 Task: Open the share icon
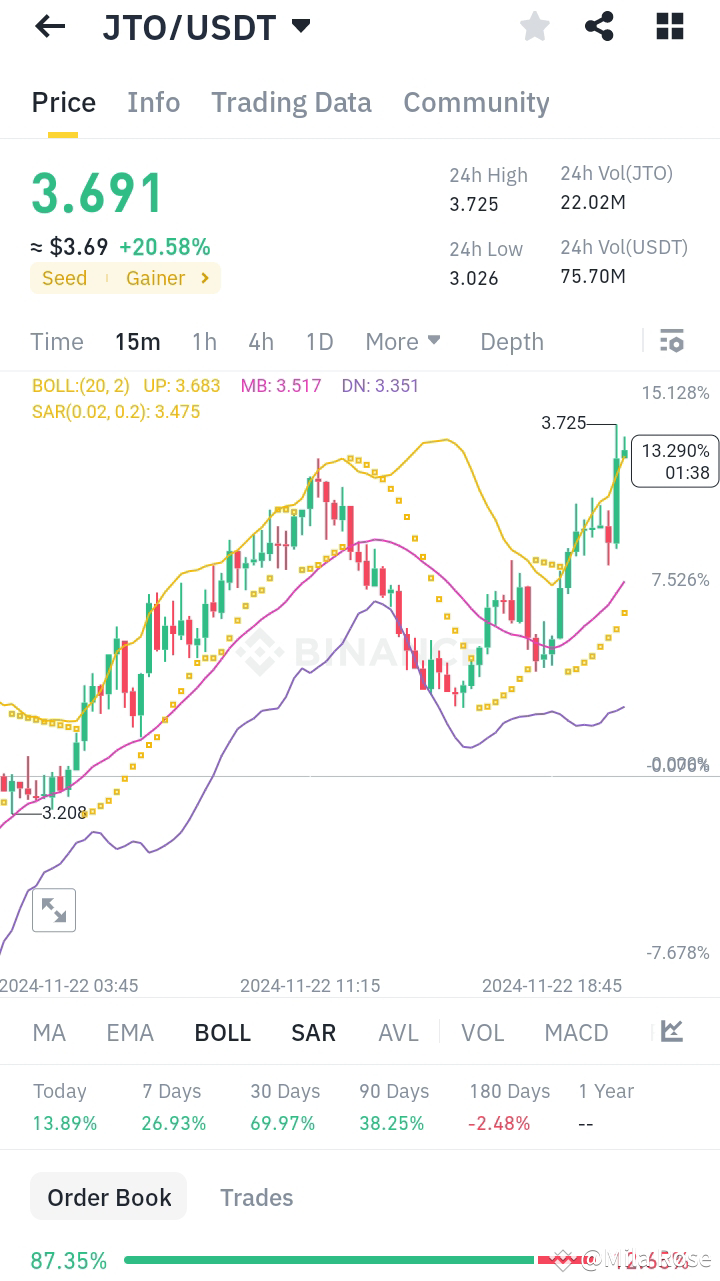pos(599,26)
